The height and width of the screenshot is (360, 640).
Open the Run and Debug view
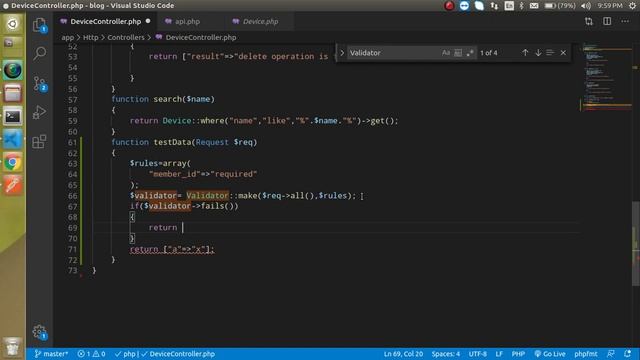click(39, 112)
